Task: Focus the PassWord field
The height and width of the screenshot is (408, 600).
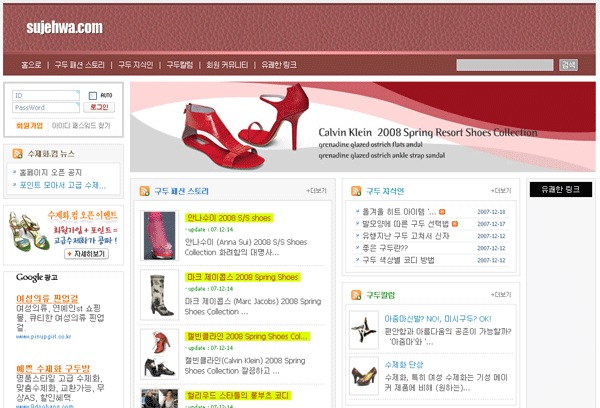Action: click(x=46, y=108)
